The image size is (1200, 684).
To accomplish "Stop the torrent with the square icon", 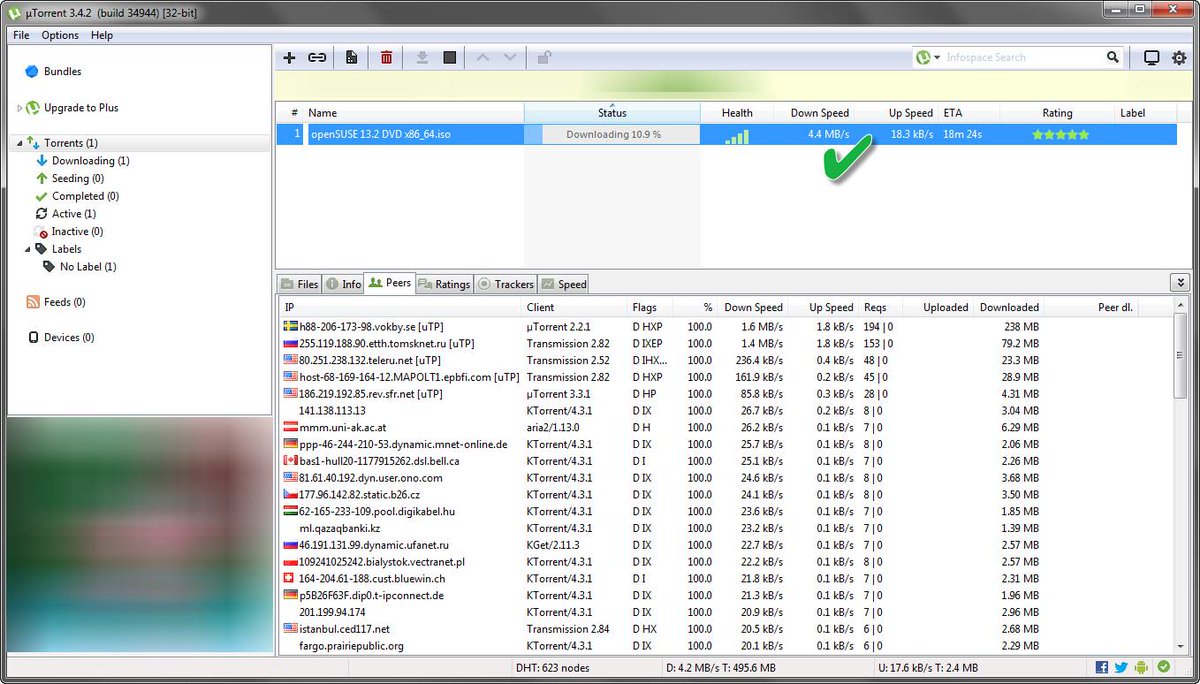I will 449,57.
